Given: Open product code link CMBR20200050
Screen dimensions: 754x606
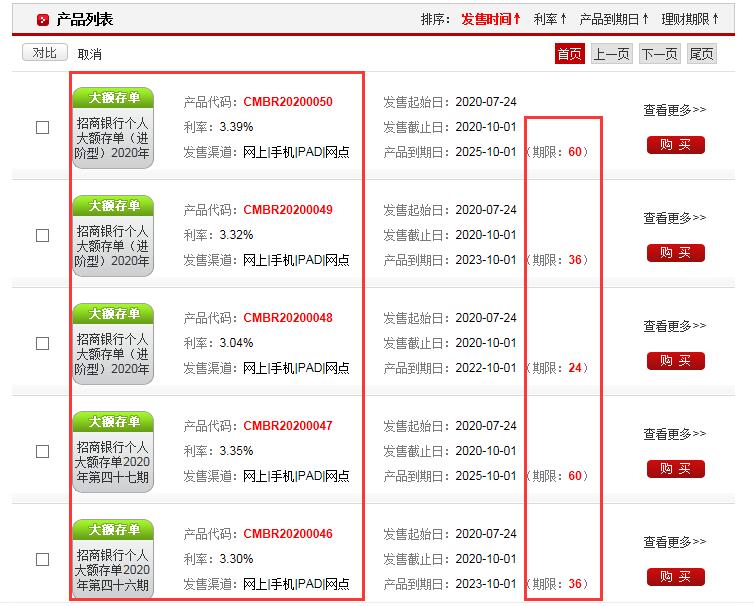Looking at the screenshot, I should pos(288,102).
